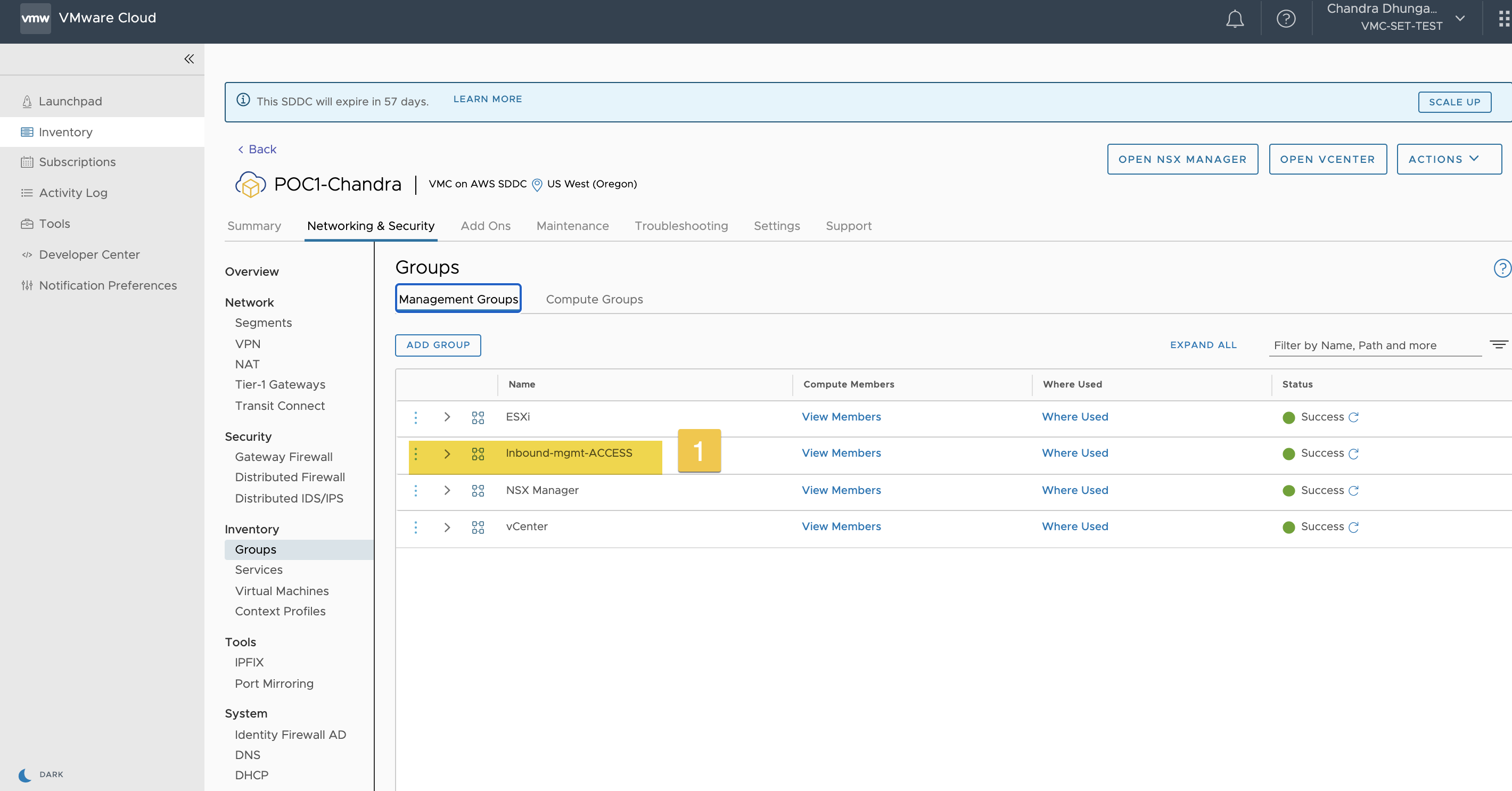Switch to the Add Ons tab

click(x=486, y=226)
